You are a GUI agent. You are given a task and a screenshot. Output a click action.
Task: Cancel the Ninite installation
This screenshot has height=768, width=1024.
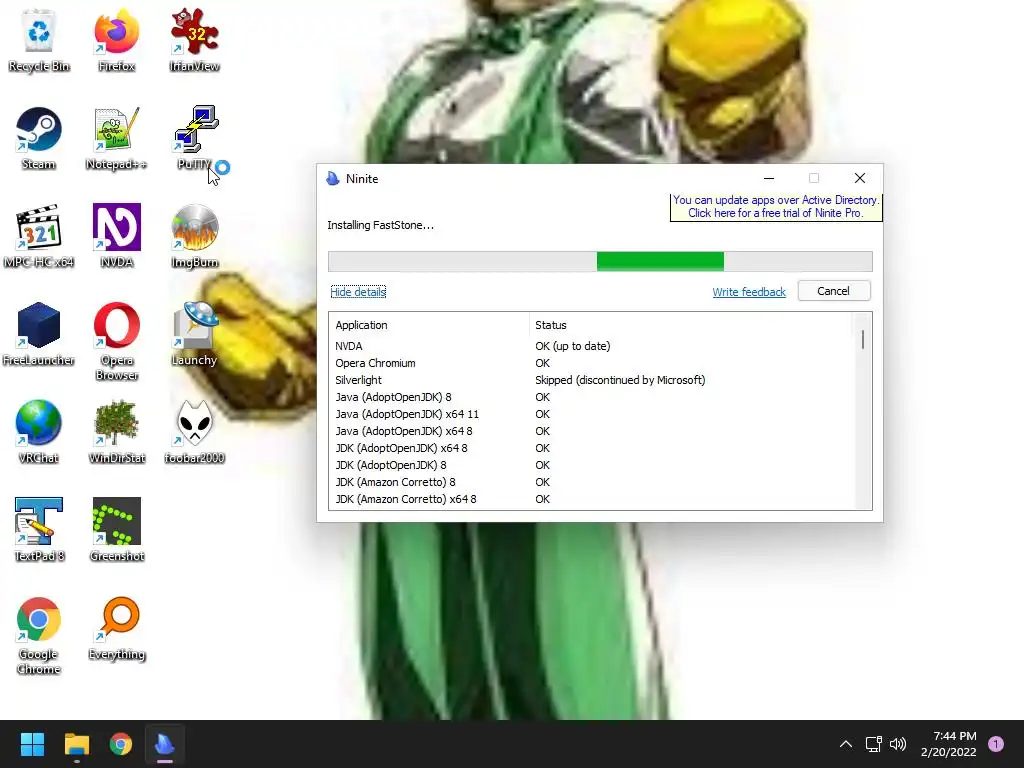[x=833, y=291]
